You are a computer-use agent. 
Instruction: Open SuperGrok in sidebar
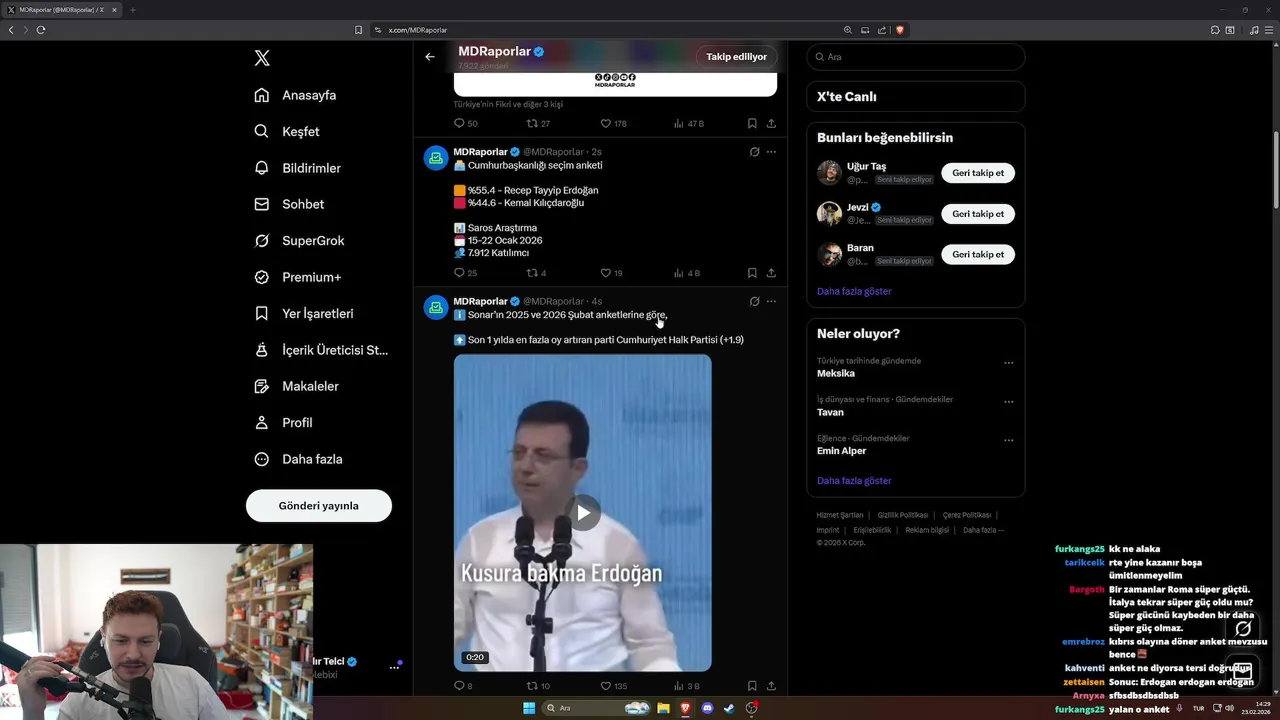[x=299, y=241]
